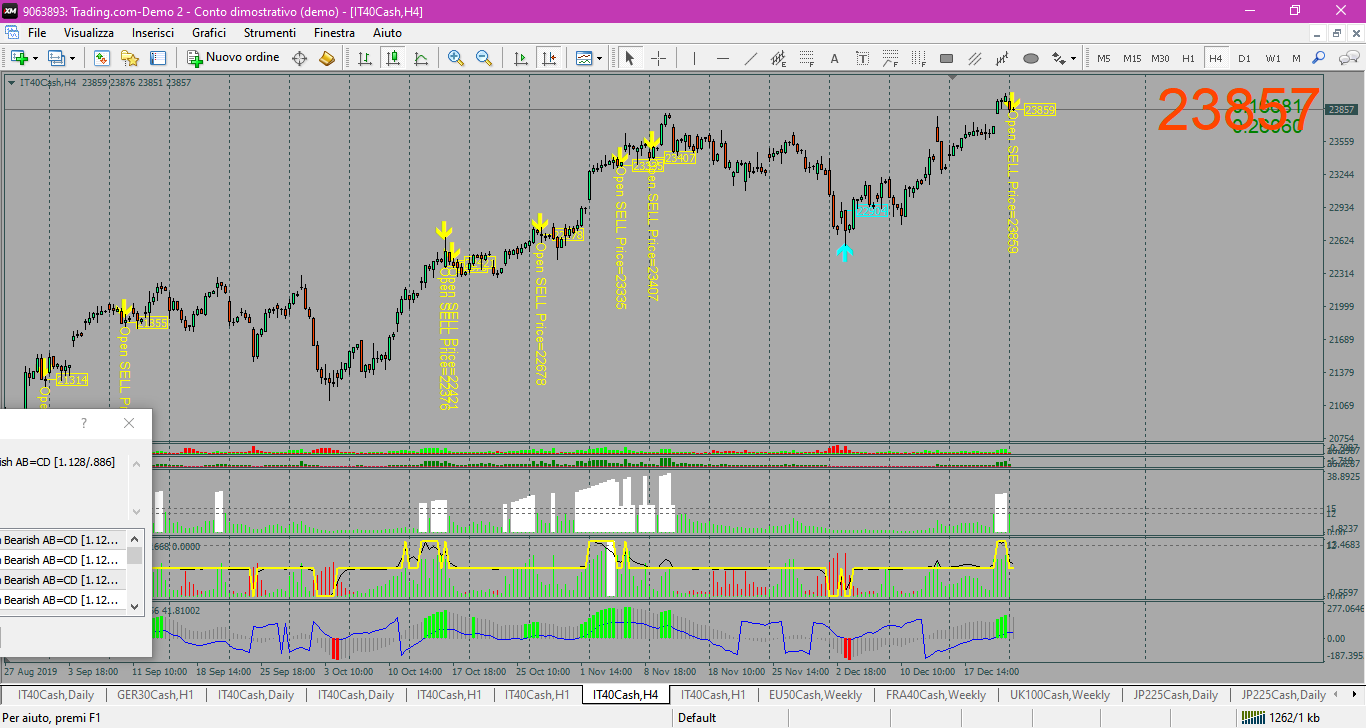Select the rectangle shape tool
The width and height of the screenshot is (1366, 728).
(x=947, y=58)
